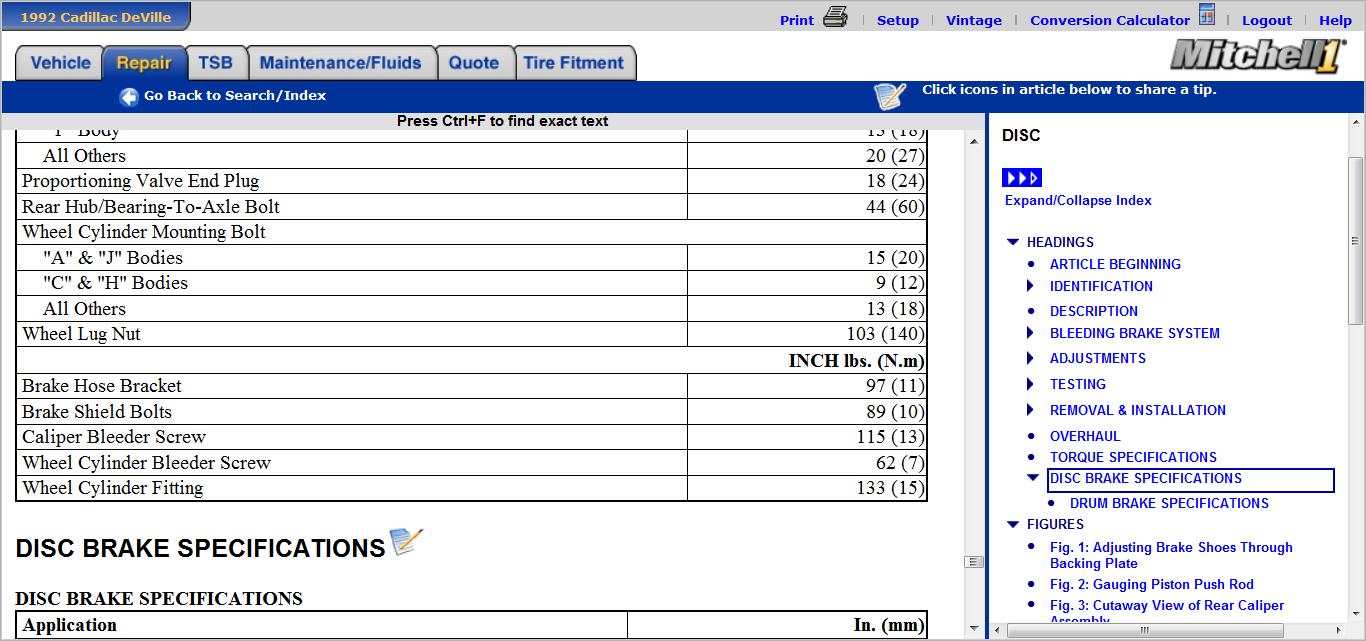The height and width of the screenshot is (641, 1366).
Task: Click the index panel scrollbar thumb
Action: point(1356,240)
